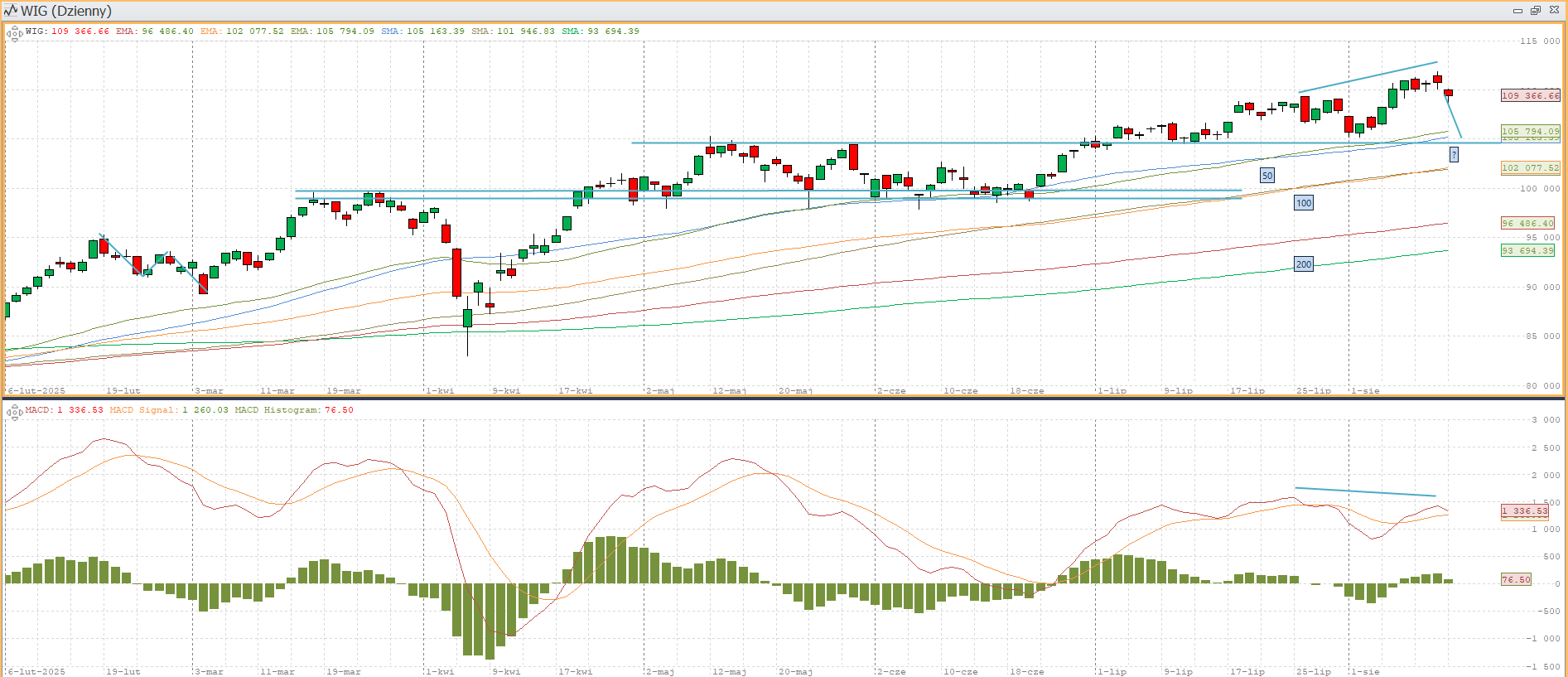Click the 76.50 histogram value tag
This screenshot has height=677, width=1568.
(x=1516, y=579)
